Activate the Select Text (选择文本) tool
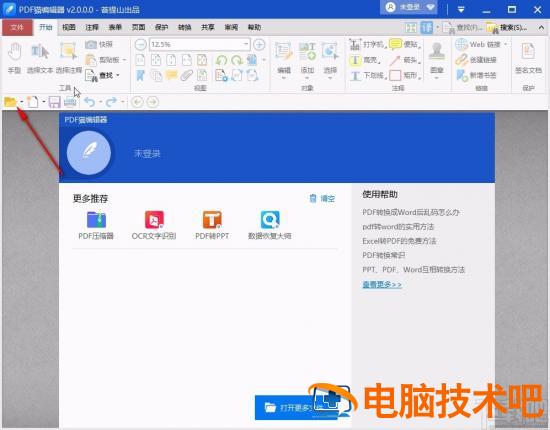The height and width of the screenshot is (430, 550). point(40,58)
